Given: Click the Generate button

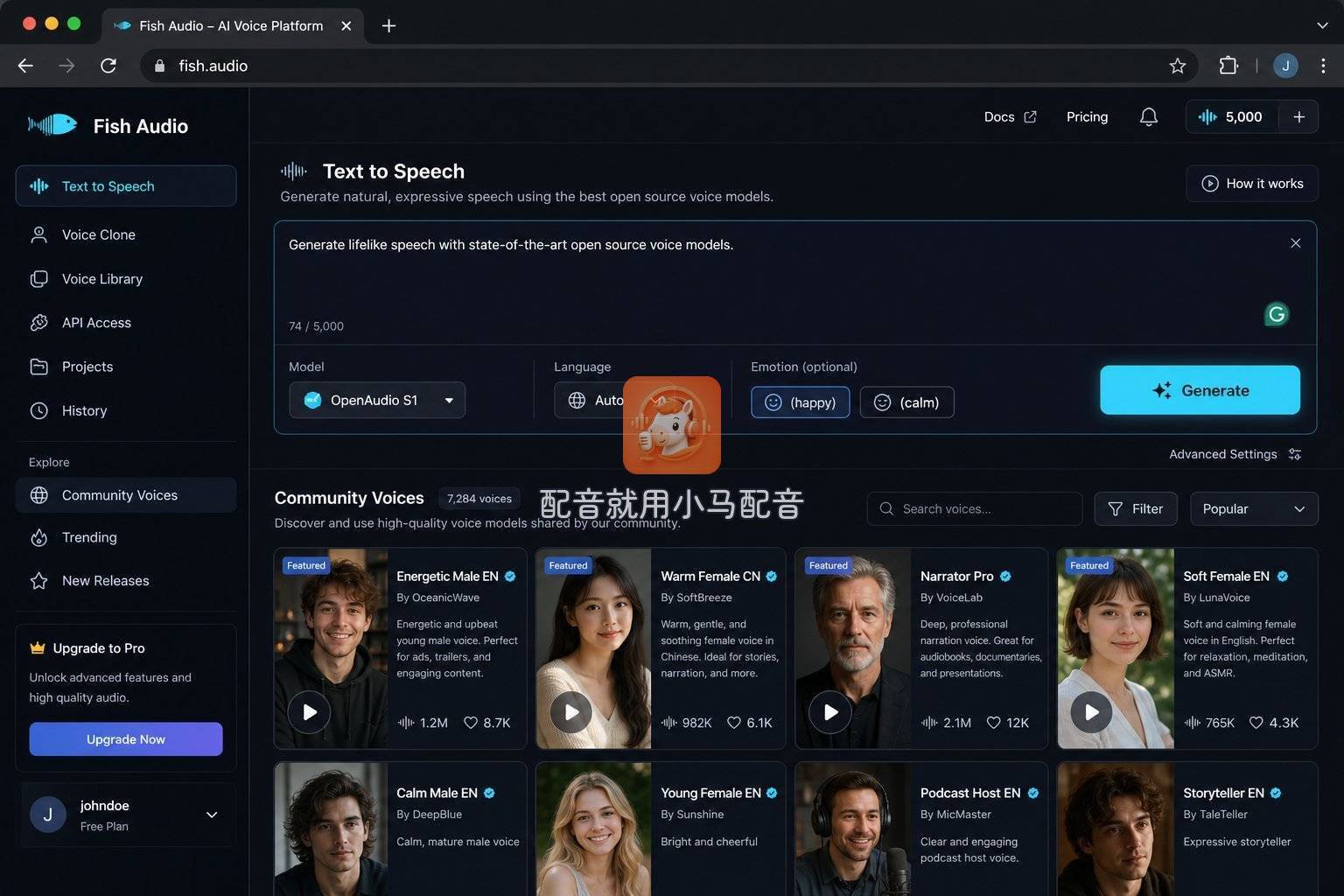Looking at the screenshot, I should tap(1200, 390).
